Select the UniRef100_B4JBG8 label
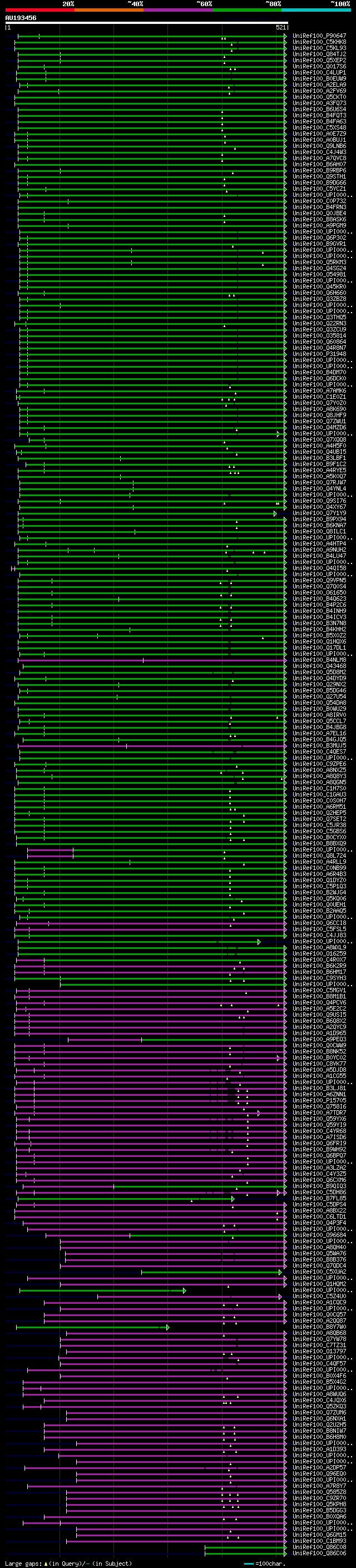356x1568 pixels. tap(319, 727)
